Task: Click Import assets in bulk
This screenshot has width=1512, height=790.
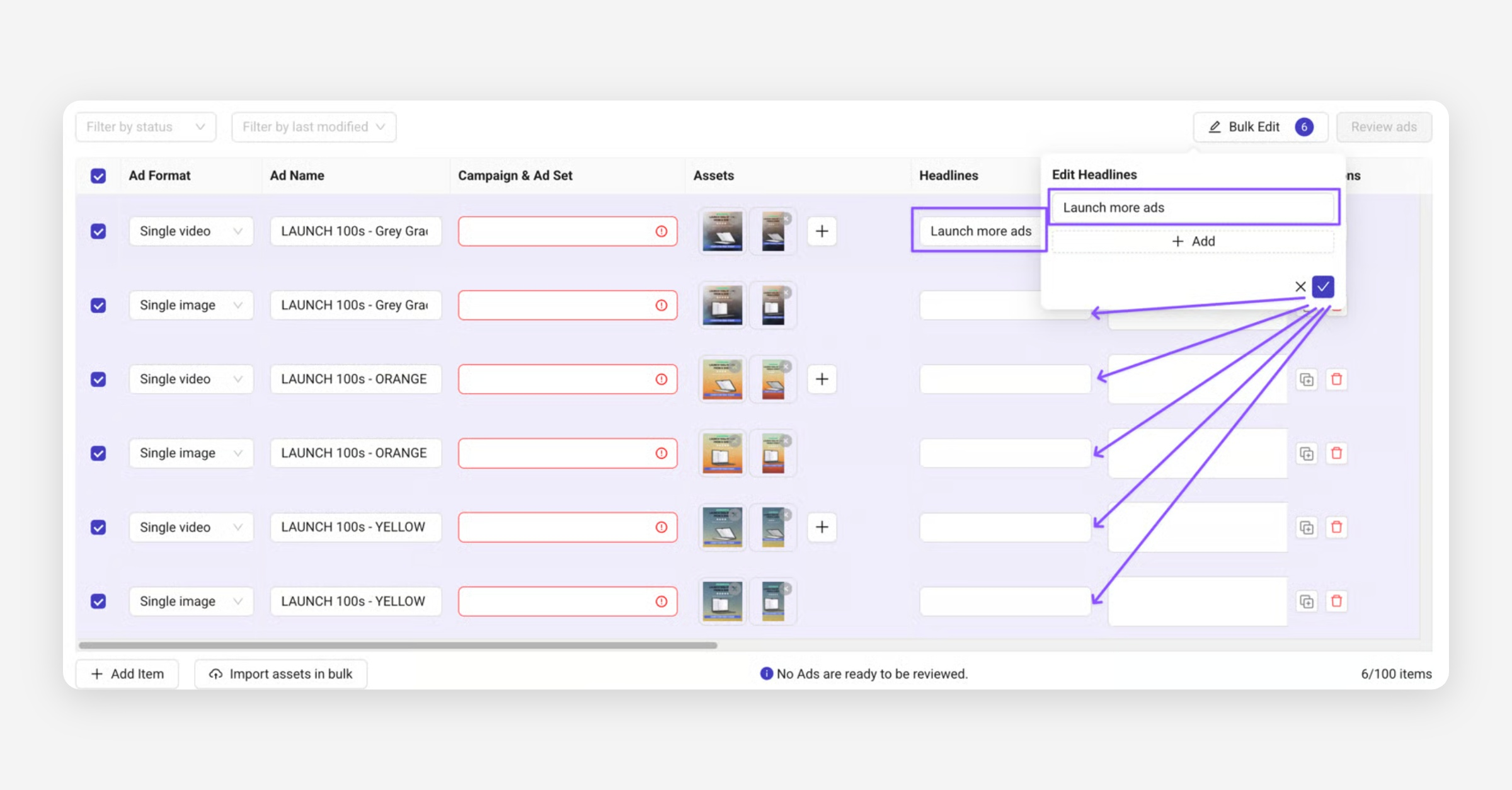Action: [x=281, y=673]
